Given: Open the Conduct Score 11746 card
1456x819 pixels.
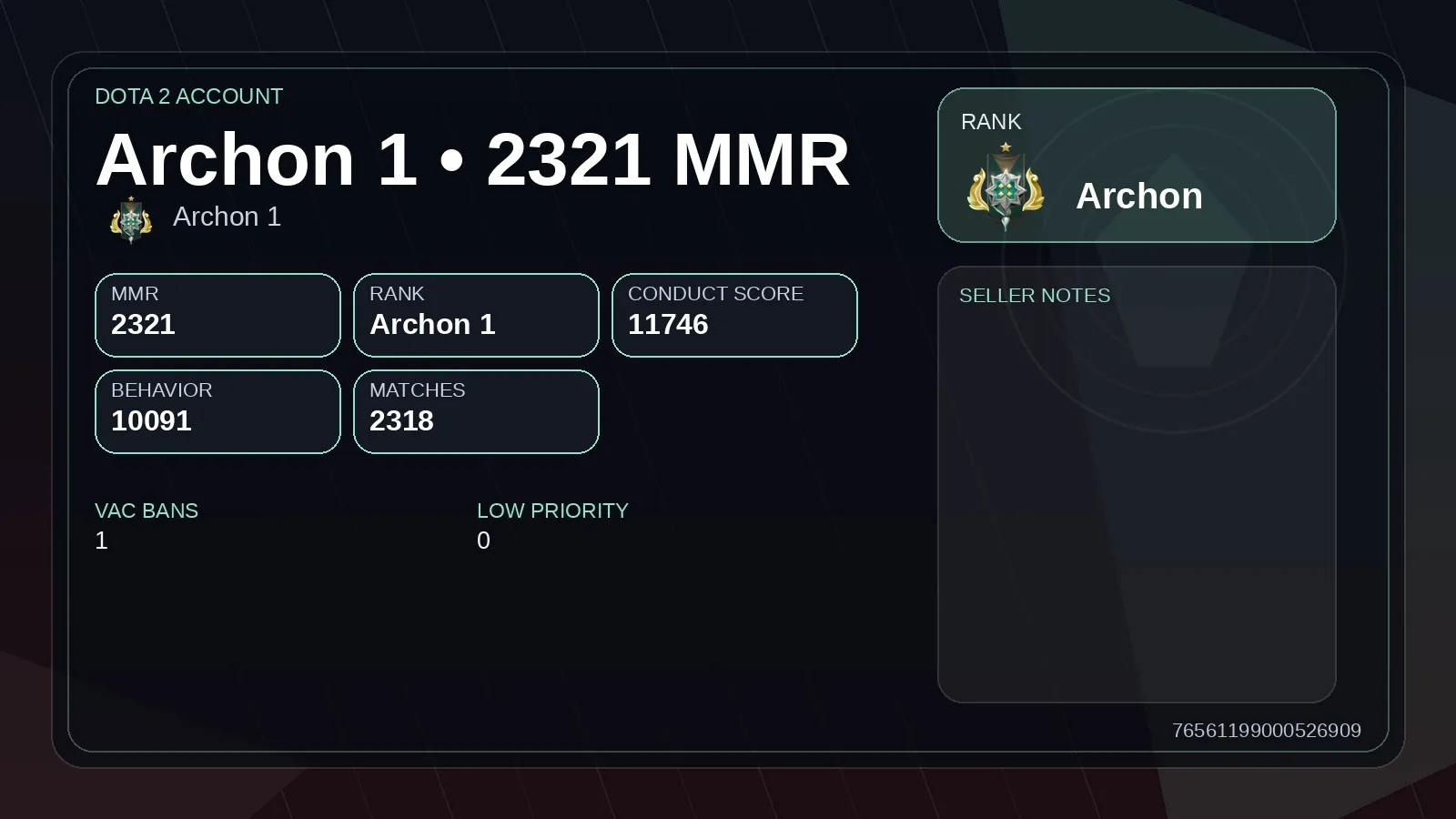Looking at the screenshot, I should tap(734, 315).
